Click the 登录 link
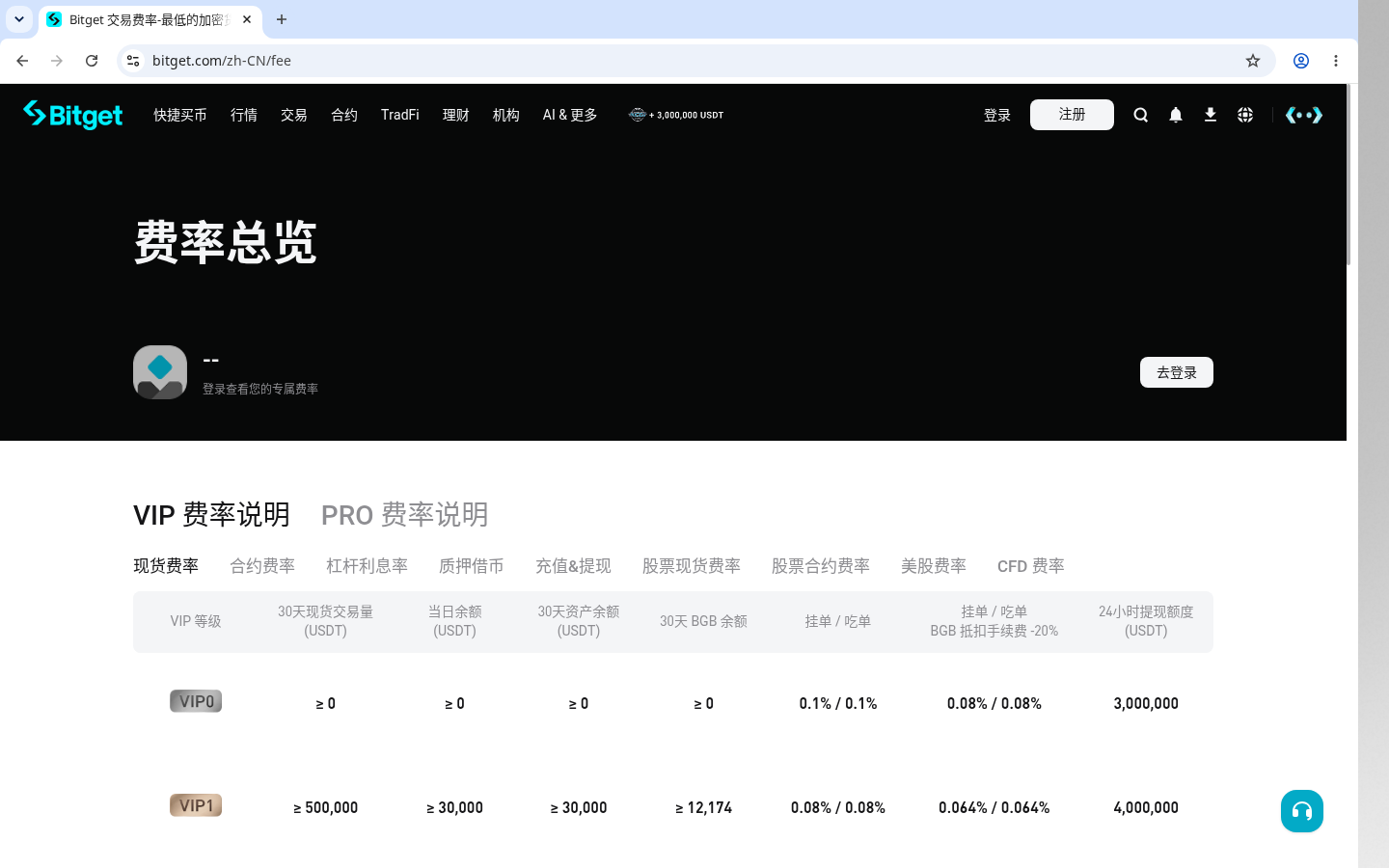The height and width of the screenshot is (868, 1389). [x=997, y=115]
